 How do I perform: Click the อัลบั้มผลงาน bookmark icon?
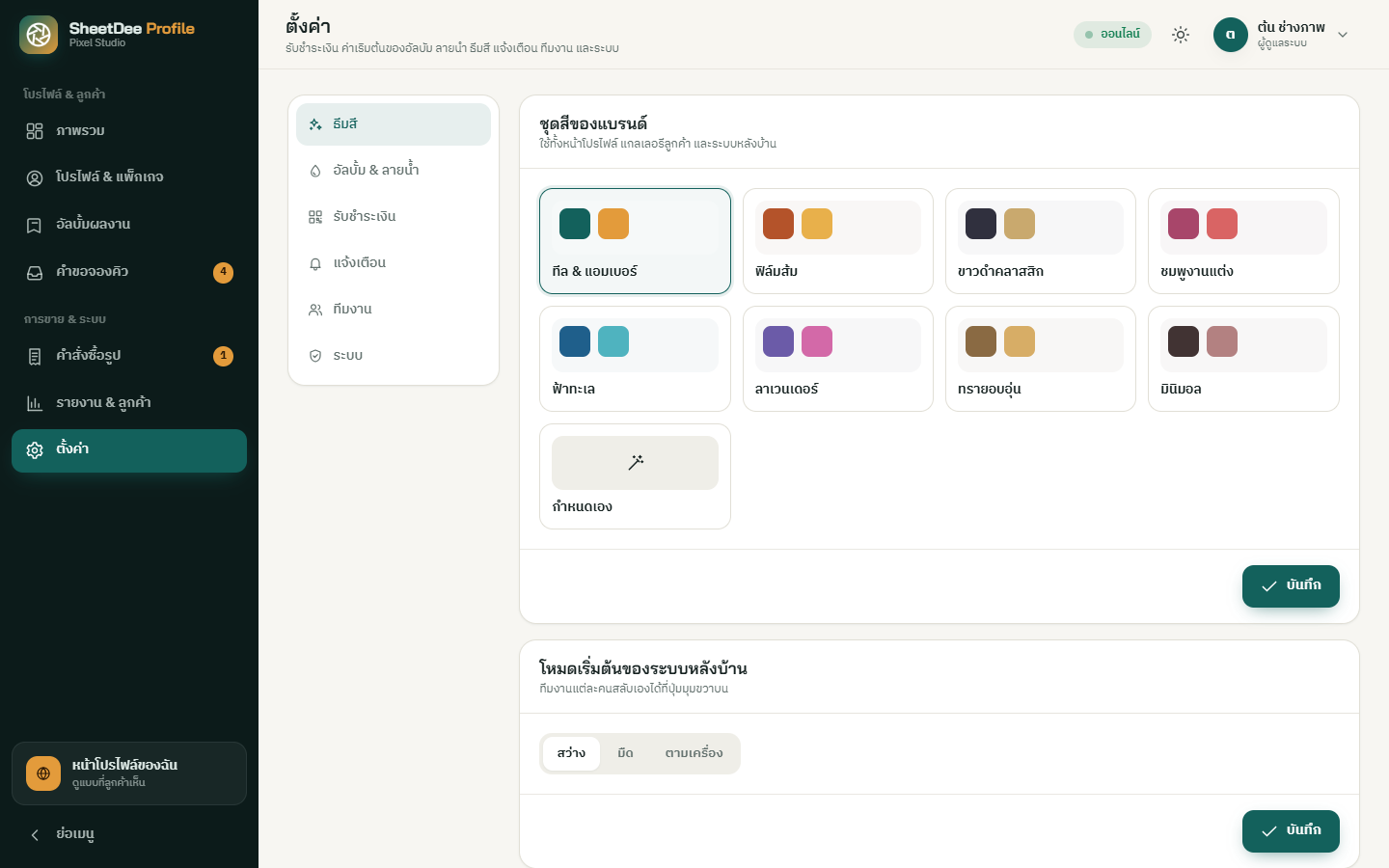click(35, 225)
